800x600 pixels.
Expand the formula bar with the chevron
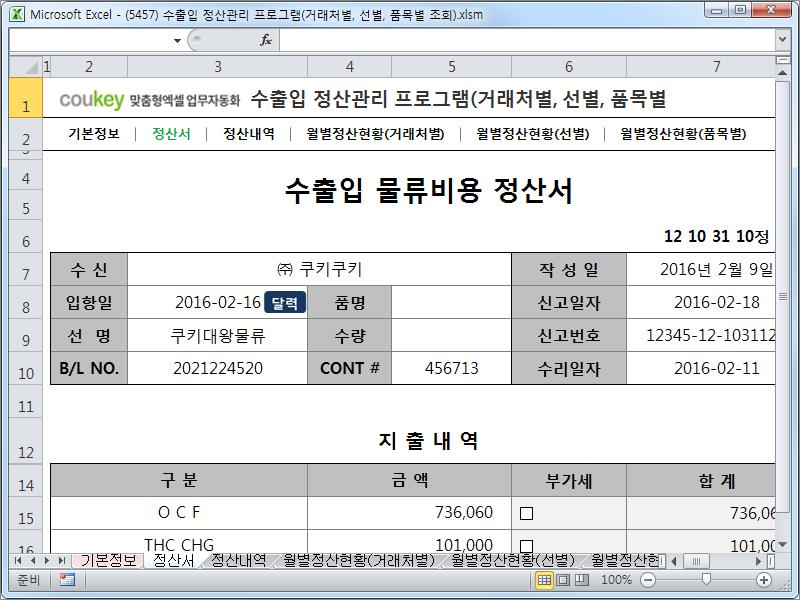point(782,39)
